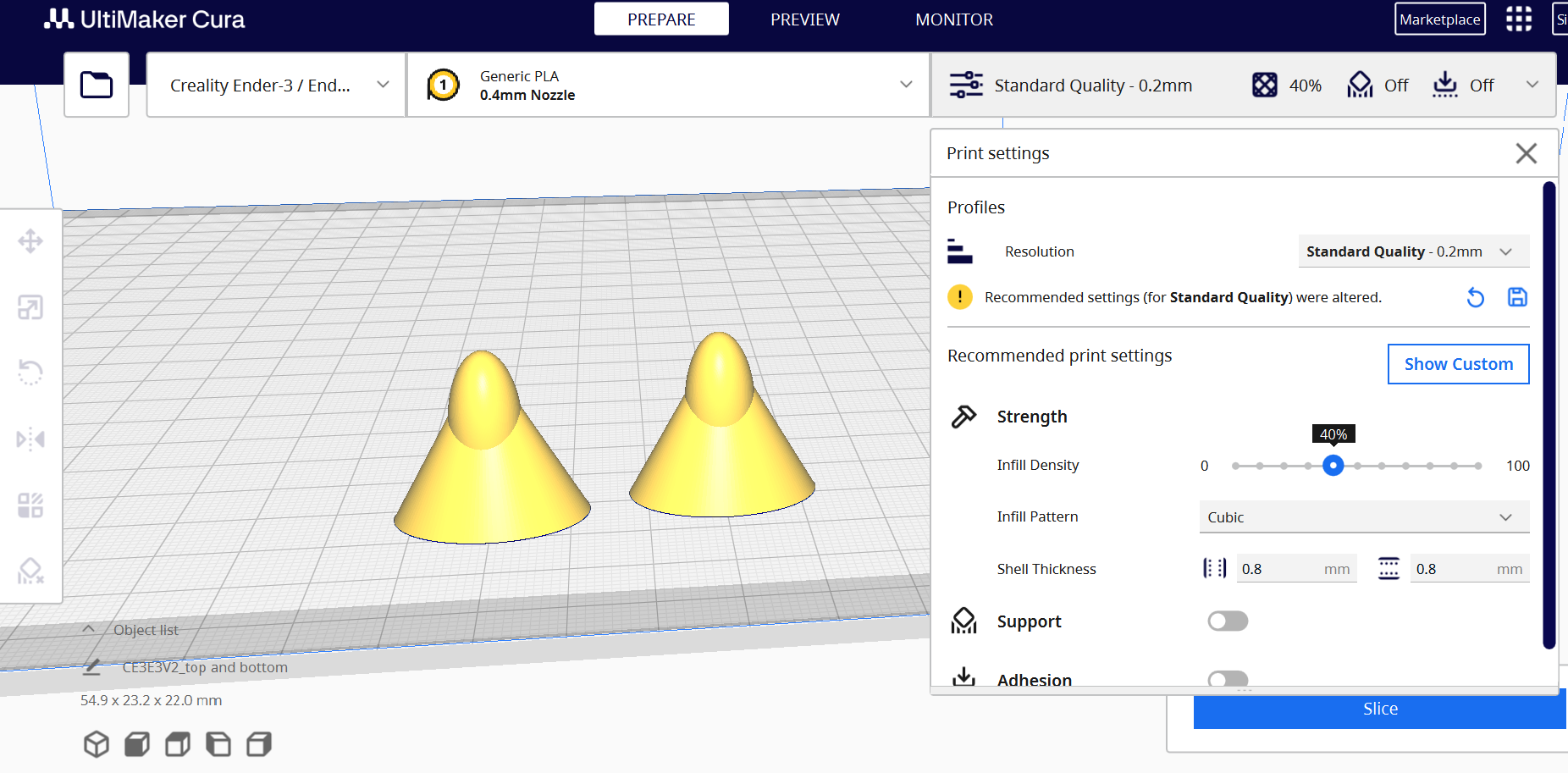Switch to the PREVIEW stage tab
Screen dimensions: 1568x773
click(x=805, y=19)
